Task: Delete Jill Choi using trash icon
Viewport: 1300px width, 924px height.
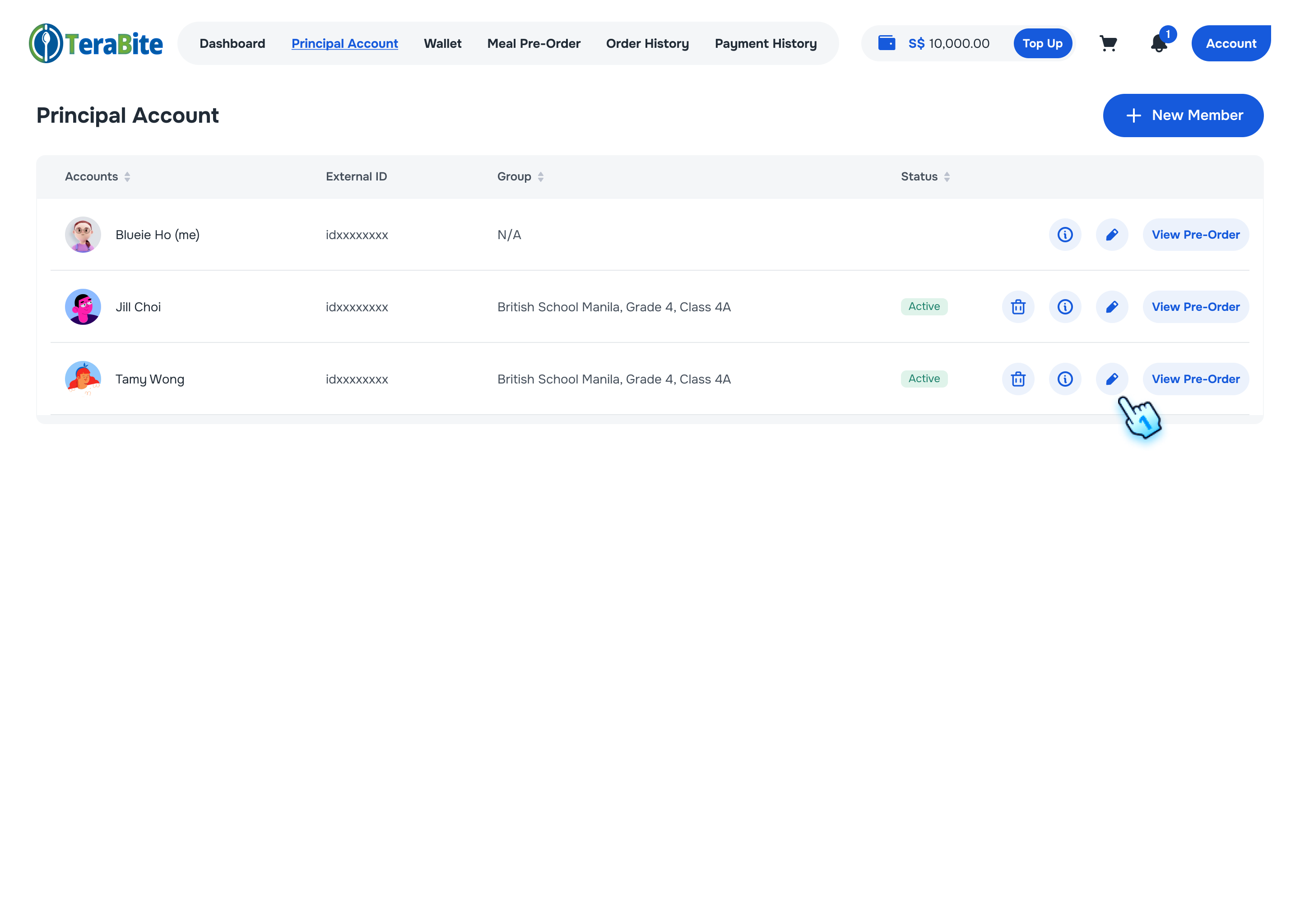Action: (1018, 307)
